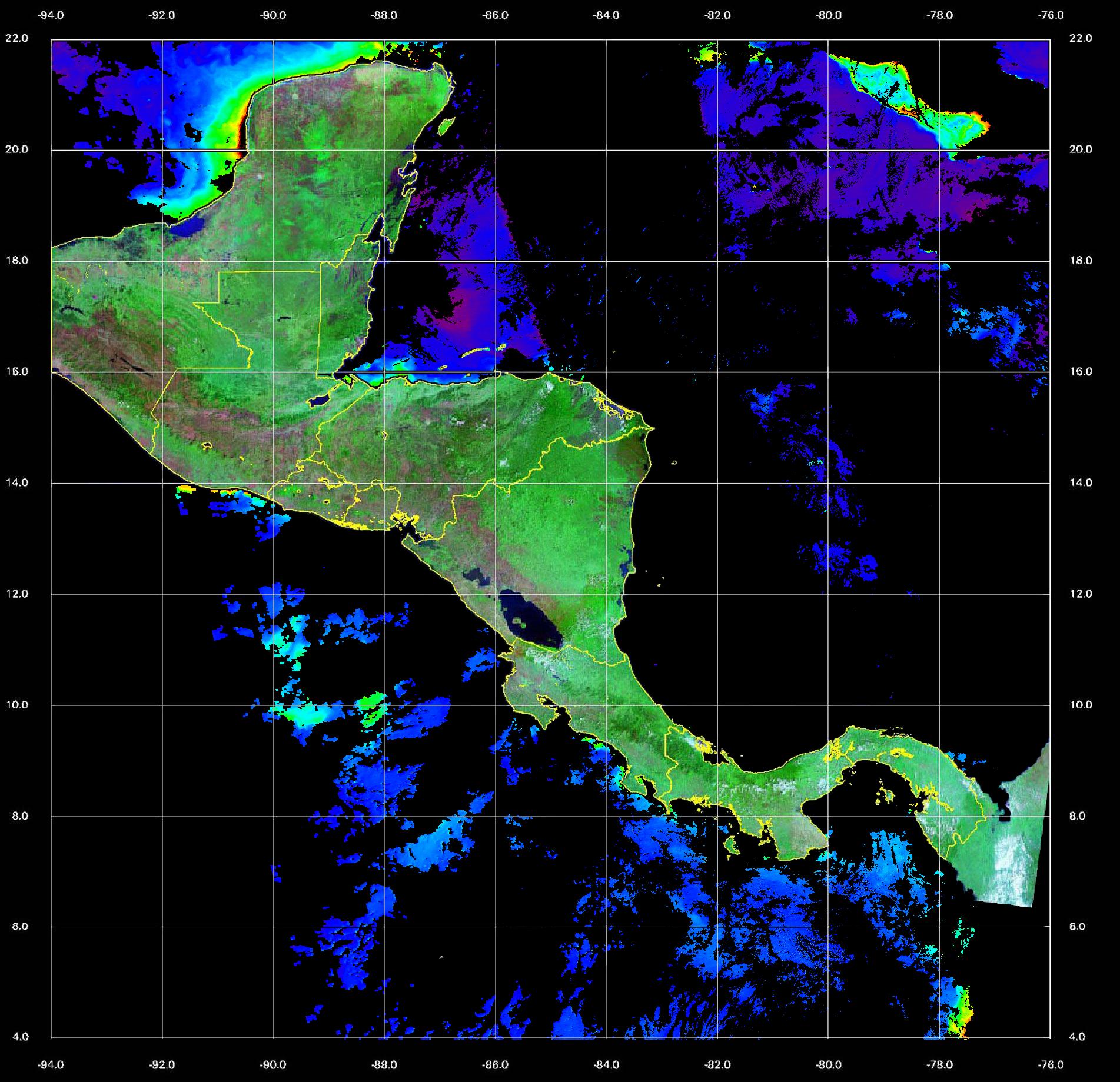1120x1082 pixels.
Task: Click Cozumel island off the Yucatán coast
Action: [447, 126]
